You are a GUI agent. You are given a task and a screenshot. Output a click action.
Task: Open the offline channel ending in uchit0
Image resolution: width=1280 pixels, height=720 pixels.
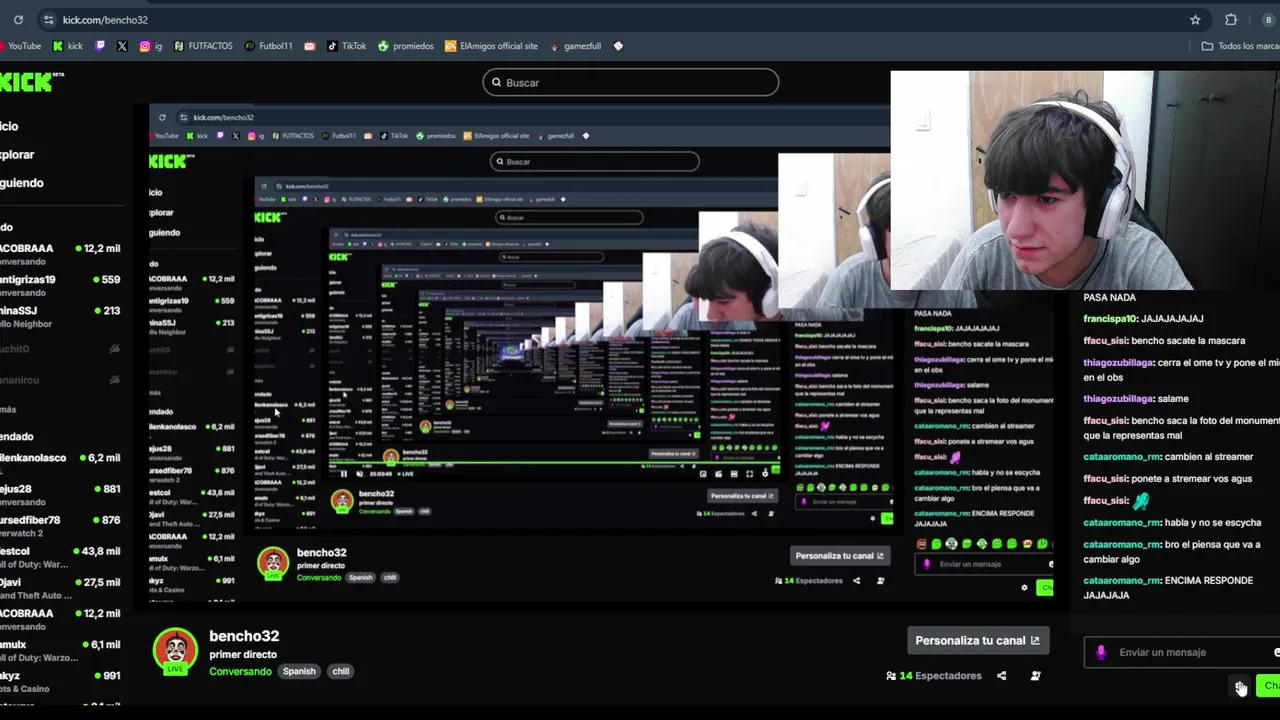pos(60,349)
